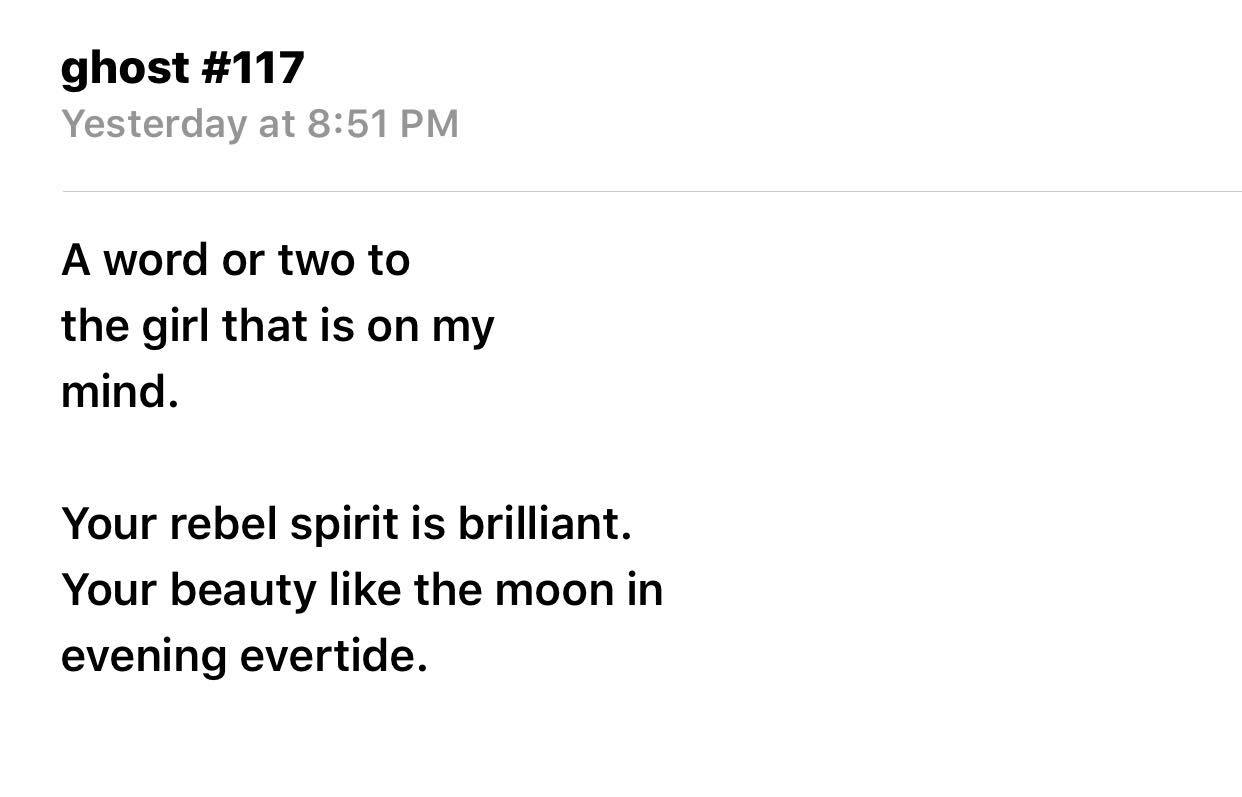Click the word "brilliant." in the poem

(x=545, y=524)
